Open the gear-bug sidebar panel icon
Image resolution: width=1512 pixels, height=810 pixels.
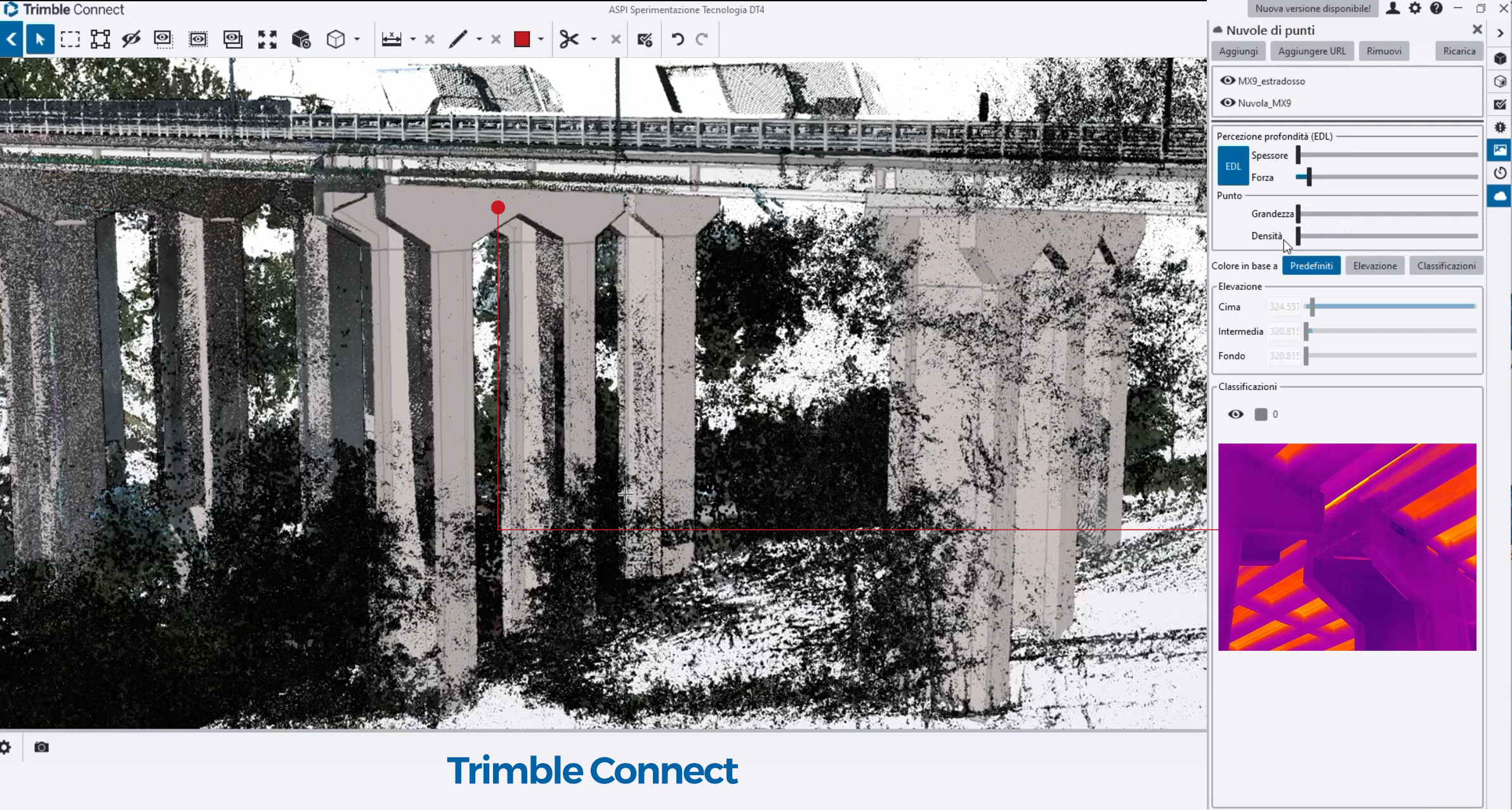(x=1500, y=127)
